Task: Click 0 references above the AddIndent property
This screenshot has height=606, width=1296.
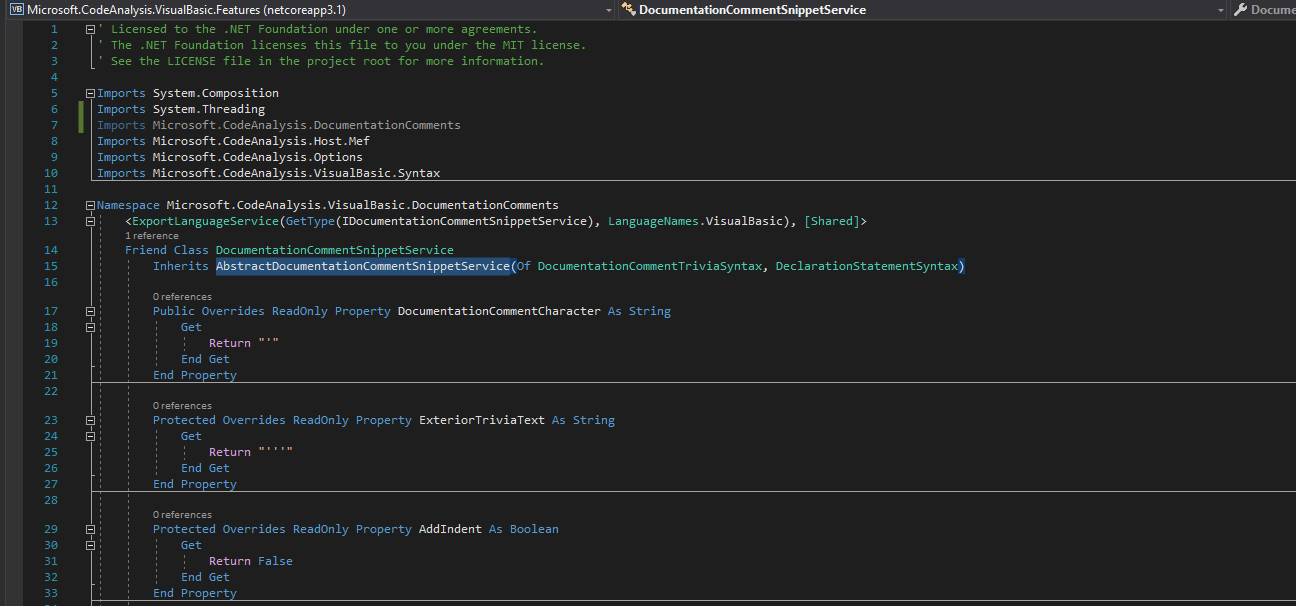Action: point(181,514)
